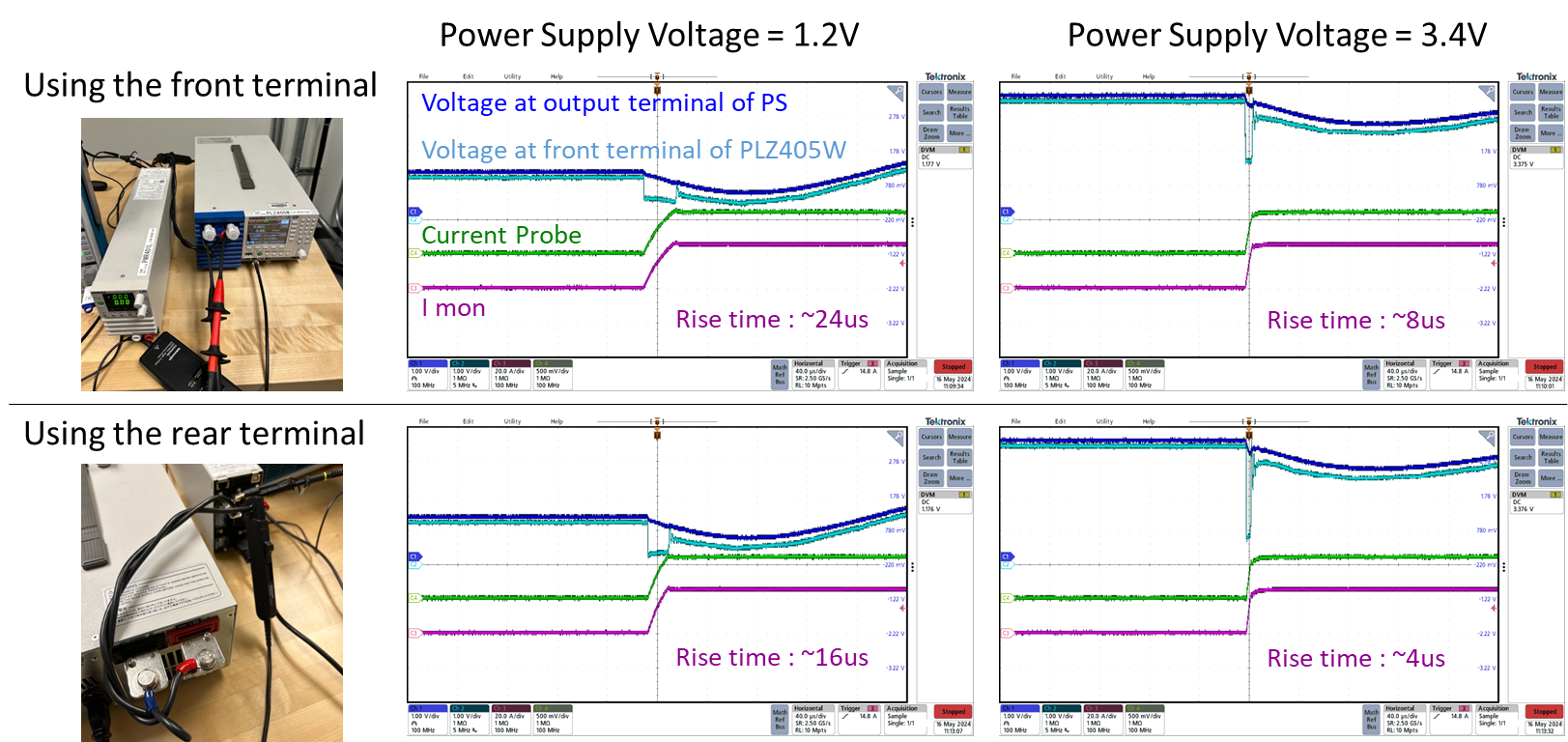Click the zoom magnifier icon on the ~16us scope
This screenshot has height=742, width=1568.
896,438
